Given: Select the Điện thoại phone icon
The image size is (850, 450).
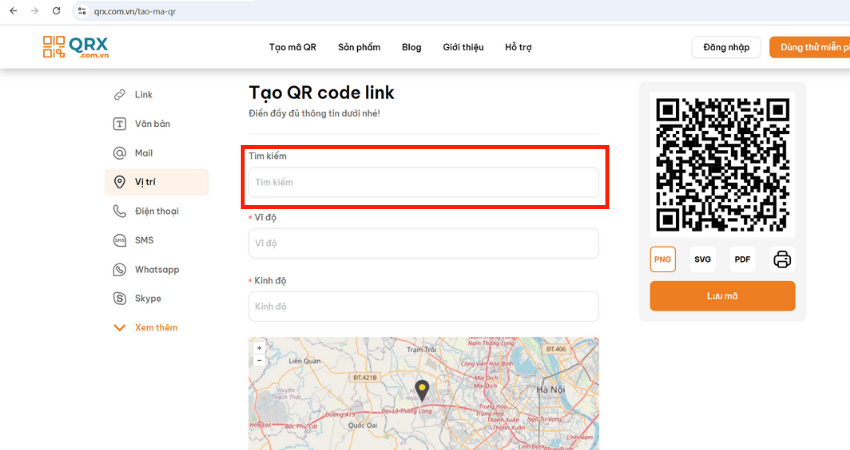Looking at the screenshot, I should click(x=119, y=211).
